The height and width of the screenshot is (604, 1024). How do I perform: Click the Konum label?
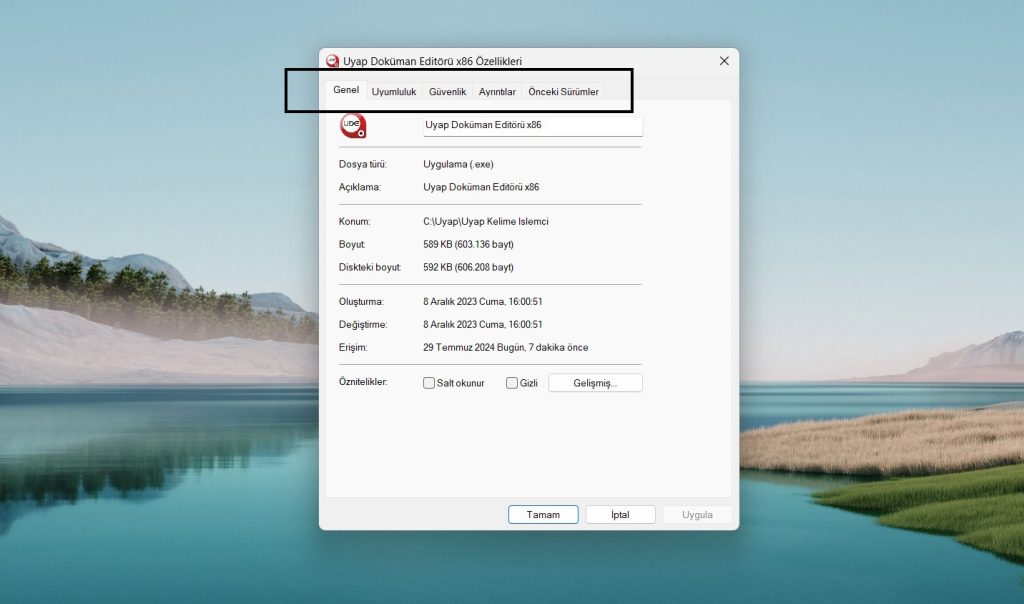click(355, 221)
